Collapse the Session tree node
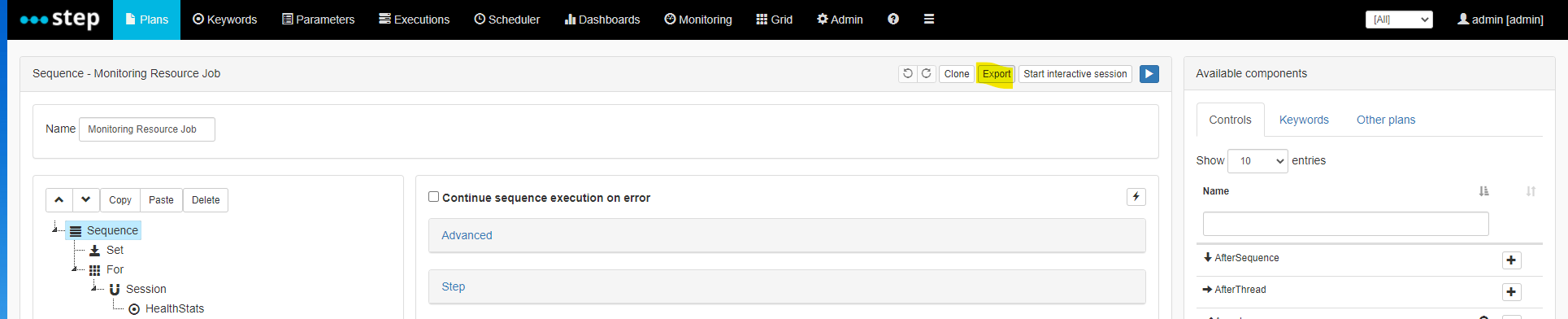 click(94, 289)
